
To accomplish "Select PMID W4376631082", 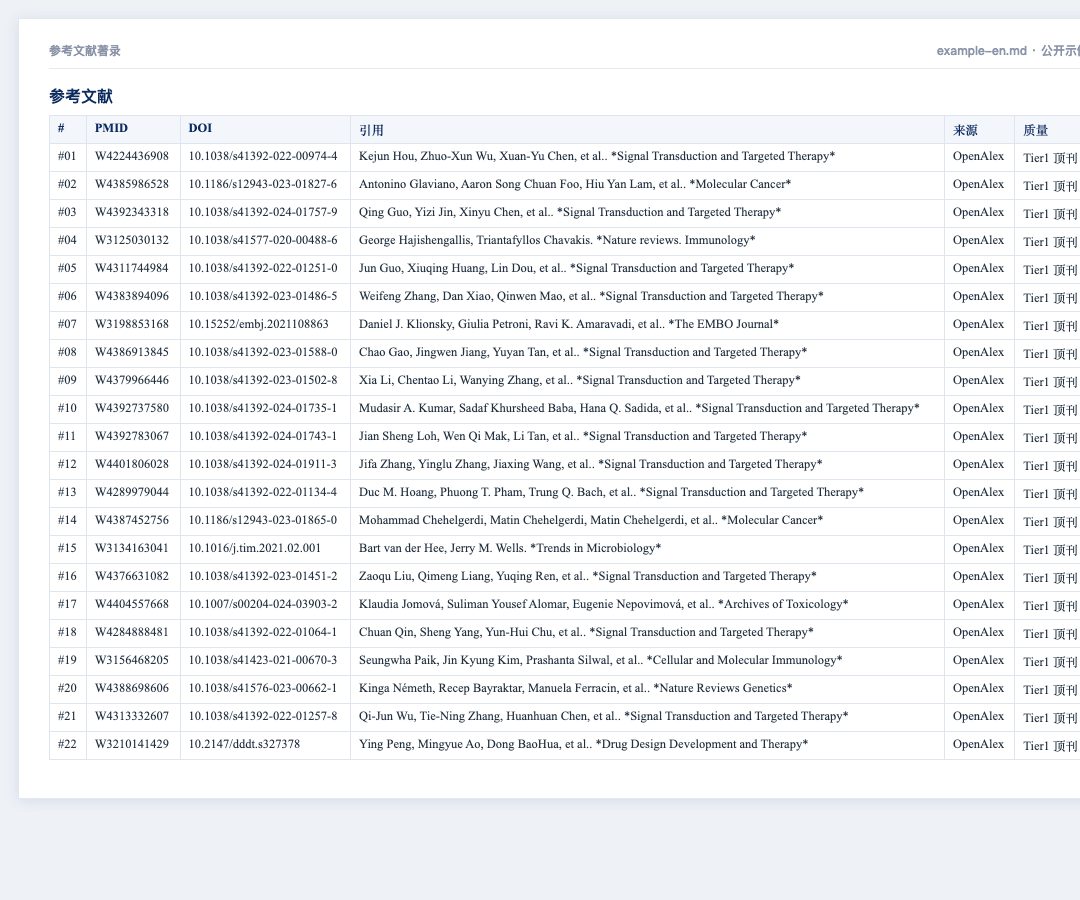I will coord(132,576).
